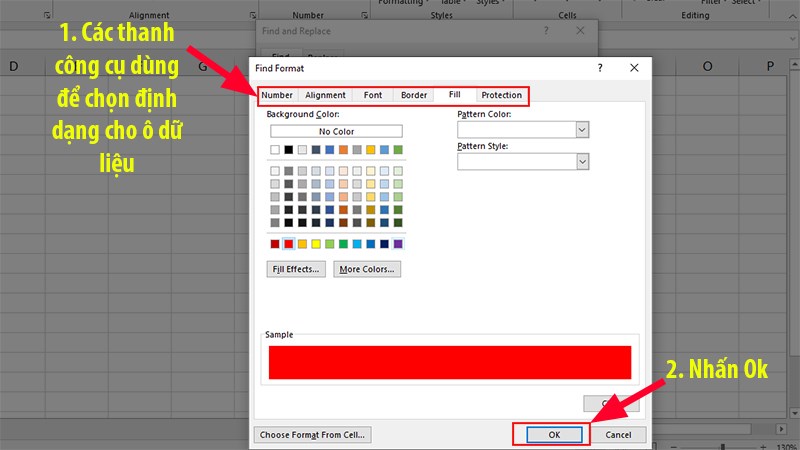Click the Alignment group dialog launcher icon

point(245,16)
